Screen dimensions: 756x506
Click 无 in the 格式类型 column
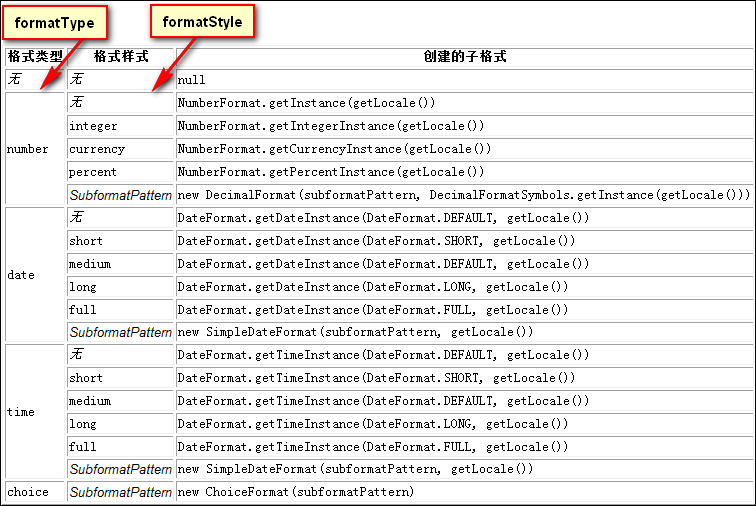click(35, 80)
